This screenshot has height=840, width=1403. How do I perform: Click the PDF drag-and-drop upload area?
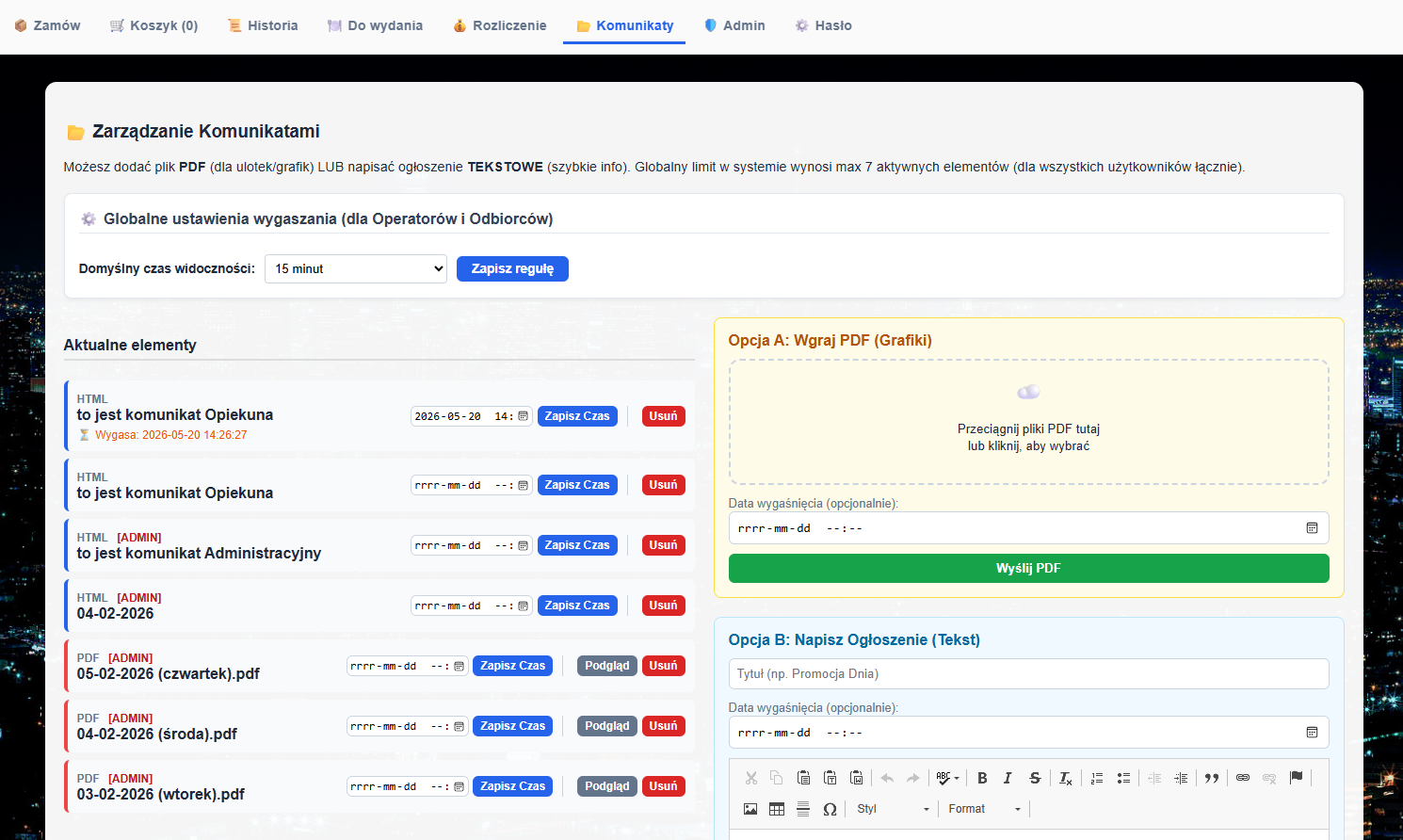(1028, 422)
